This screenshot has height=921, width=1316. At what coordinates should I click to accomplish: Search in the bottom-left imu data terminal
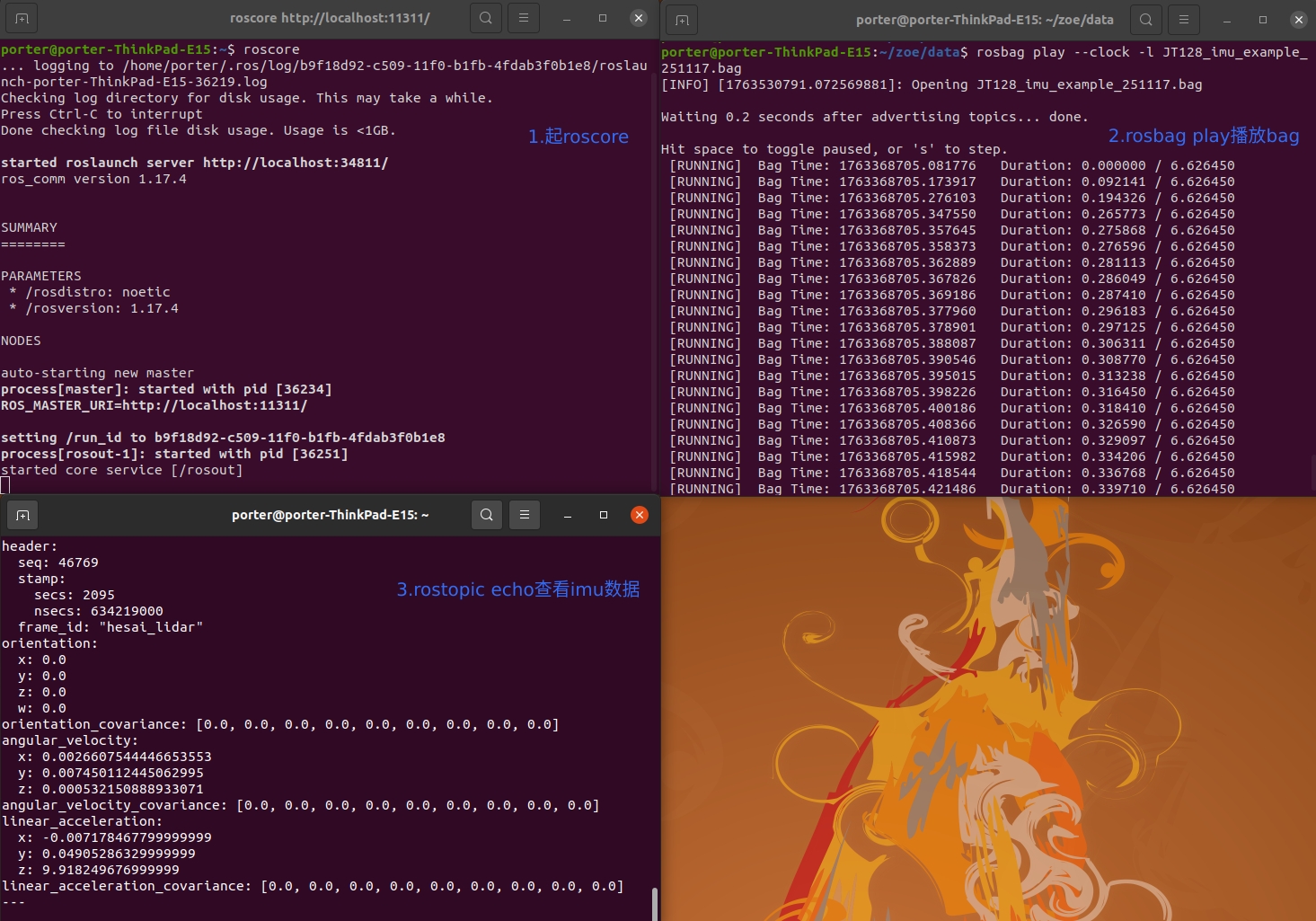pos(486,515)
